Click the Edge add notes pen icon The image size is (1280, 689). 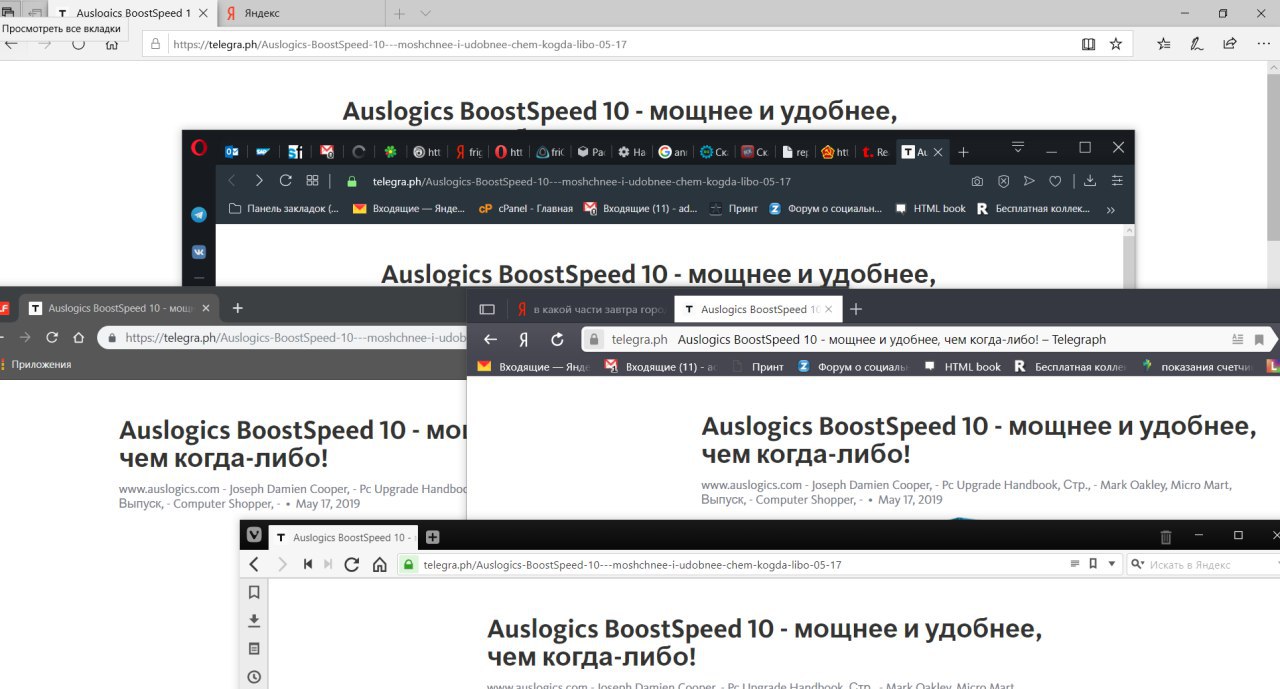[1197, 44]
